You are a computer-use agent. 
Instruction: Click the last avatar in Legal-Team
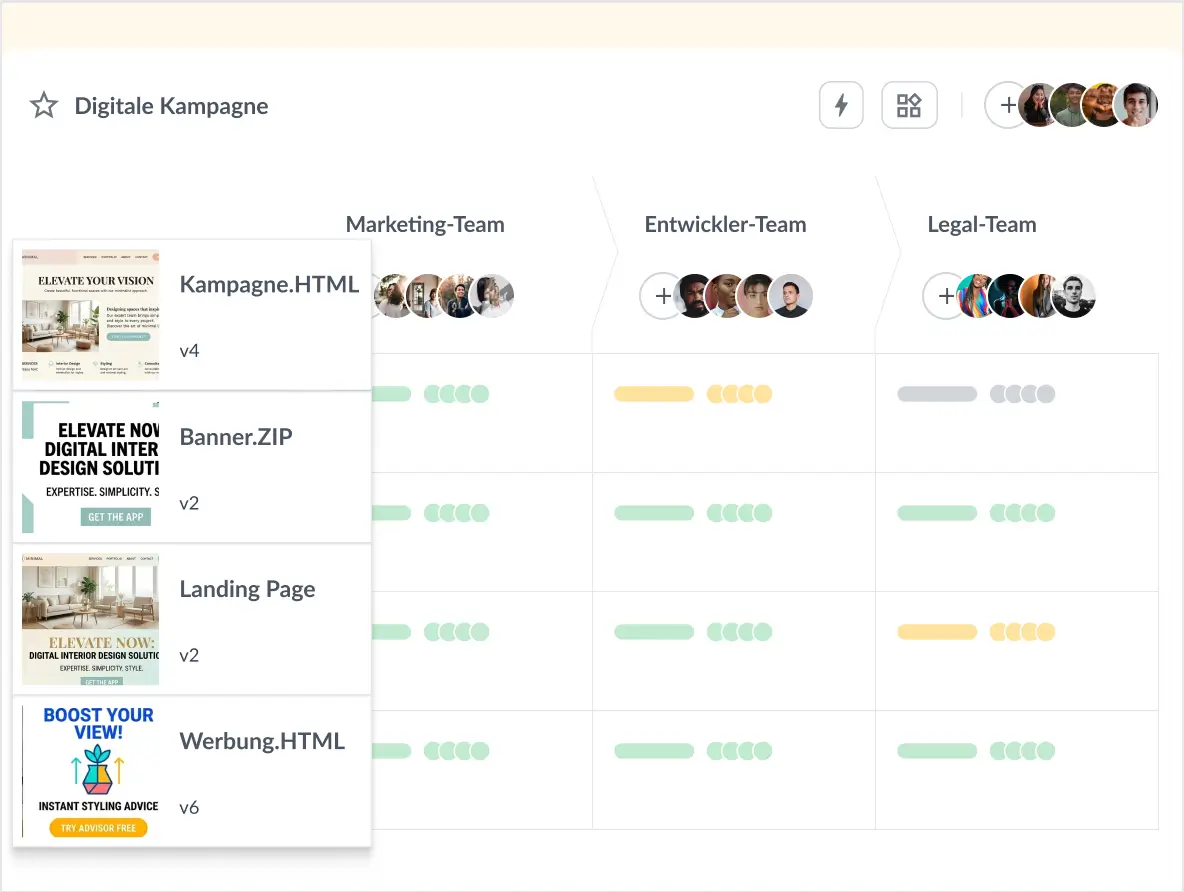(1074, 296)
